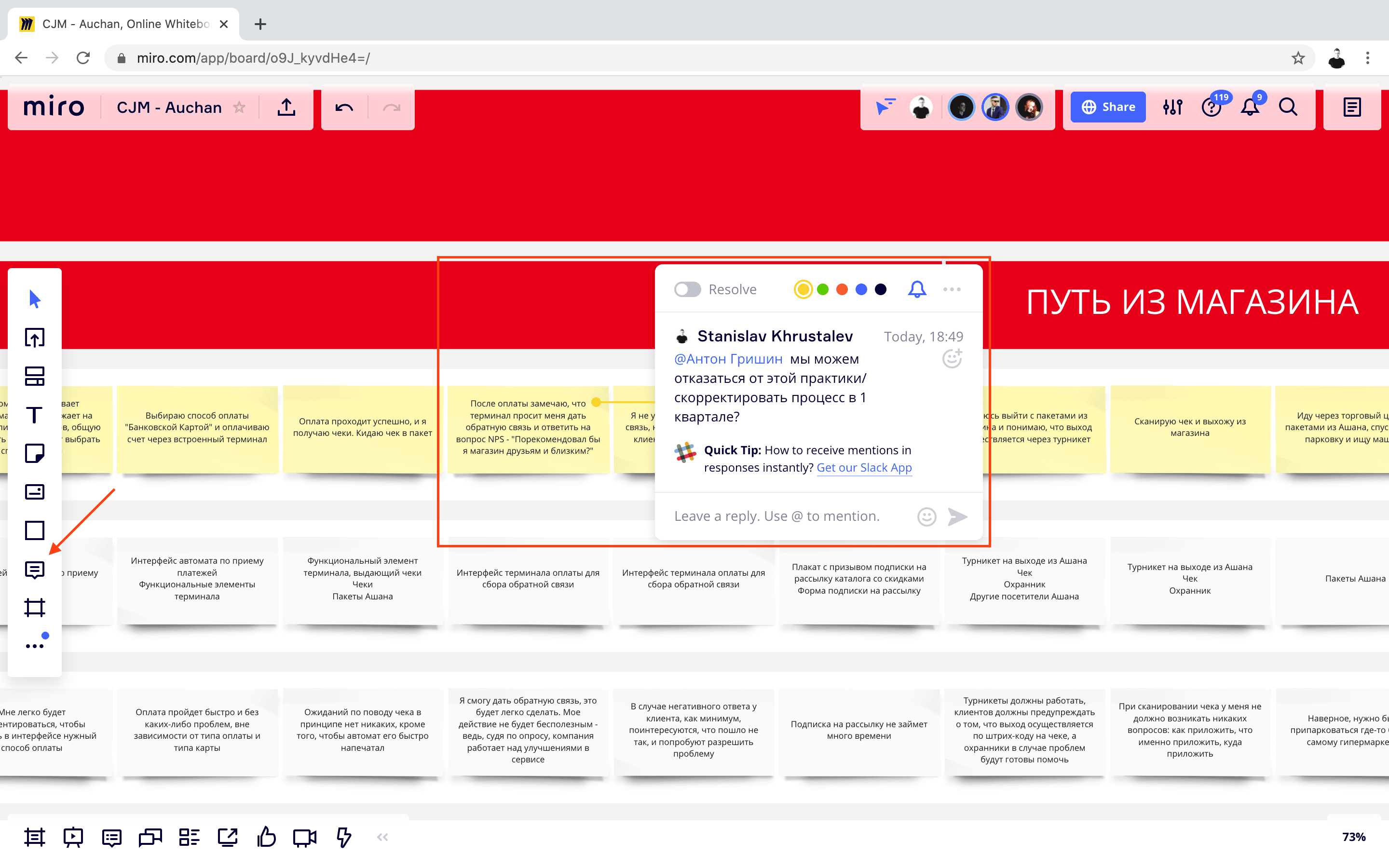Select the Frame tool
This screenshot has width=1389, height=868.
pyautogui.click(x=34, y=608)
